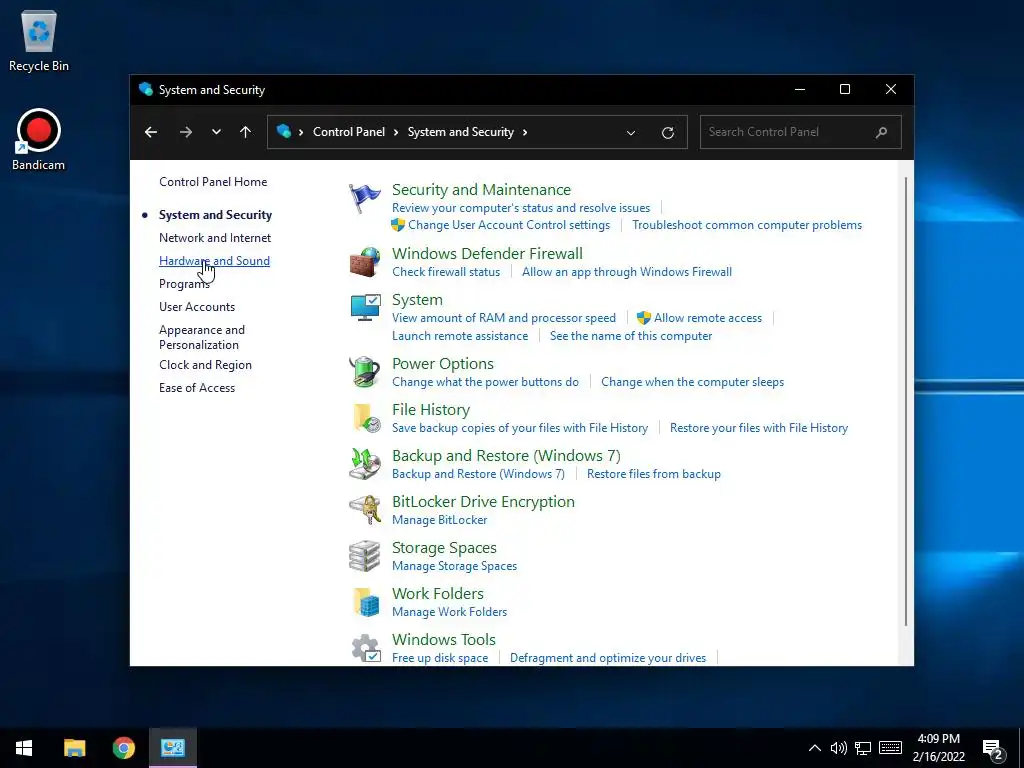This screenshot has width=1024, height=768.
Task: Click Troubleshoot common computer problems
Action: [747, 225]
